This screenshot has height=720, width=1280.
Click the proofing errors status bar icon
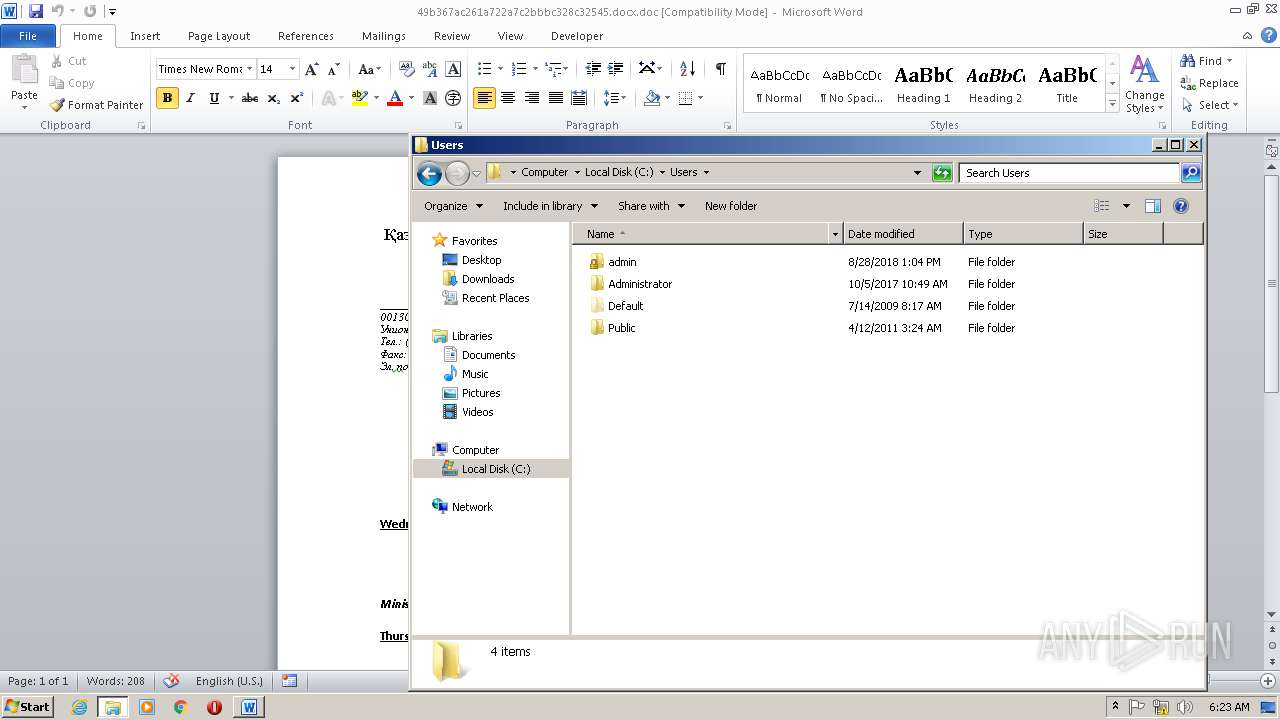click(x=171, y=681)
